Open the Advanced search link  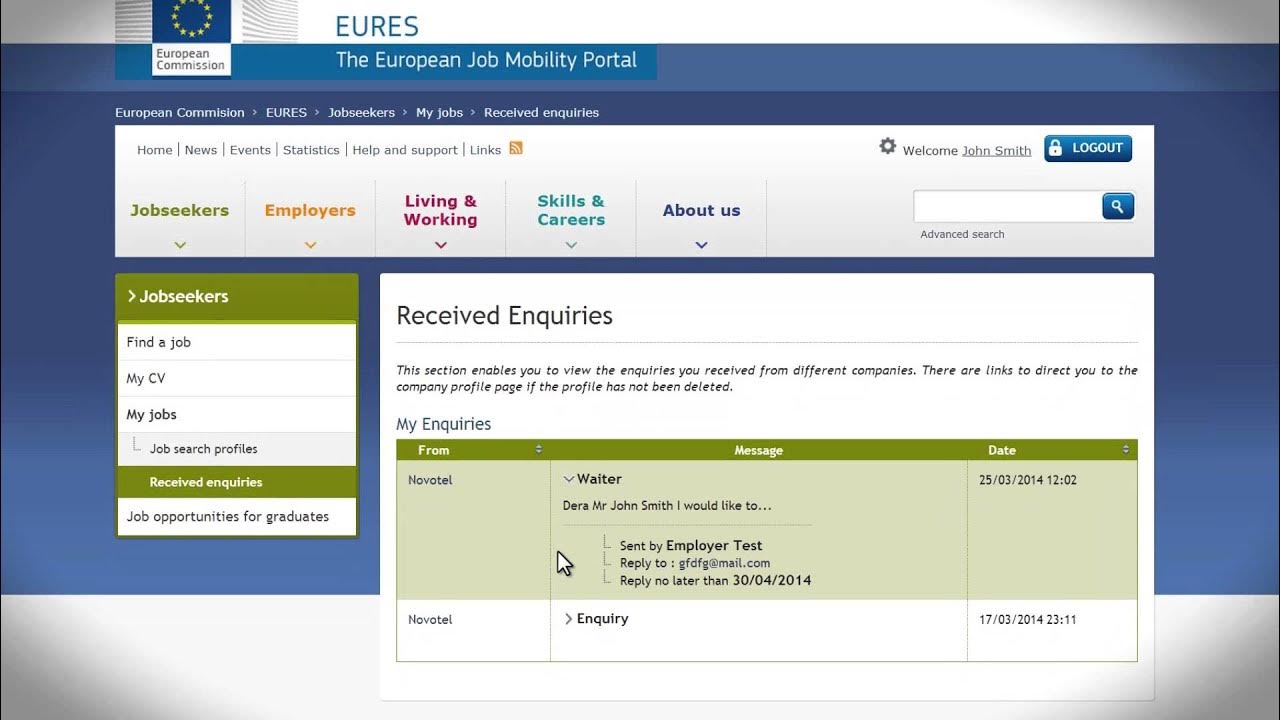pos(962,234)
